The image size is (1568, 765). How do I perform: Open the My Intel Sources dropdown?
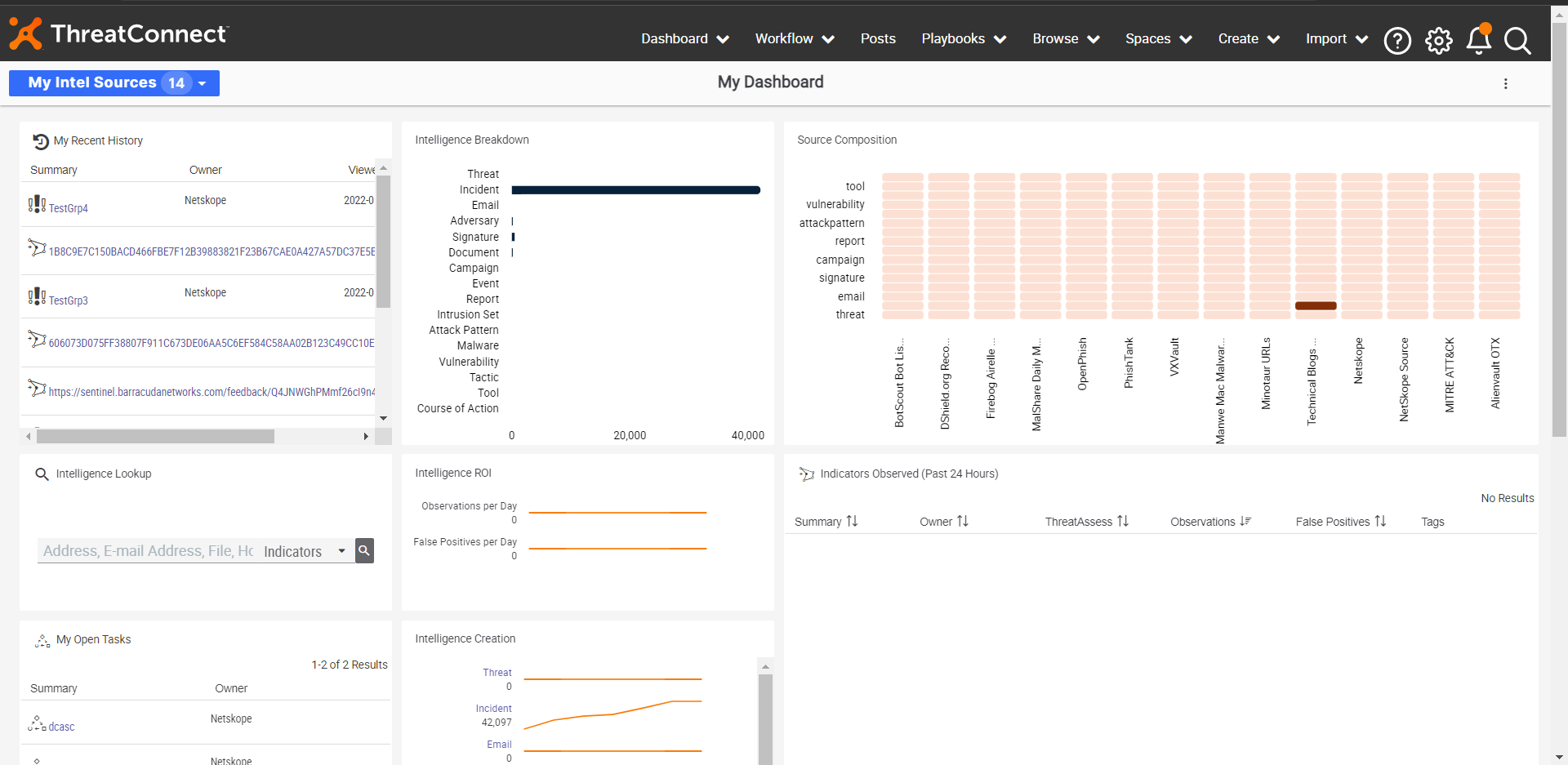(x=114, y=83)
